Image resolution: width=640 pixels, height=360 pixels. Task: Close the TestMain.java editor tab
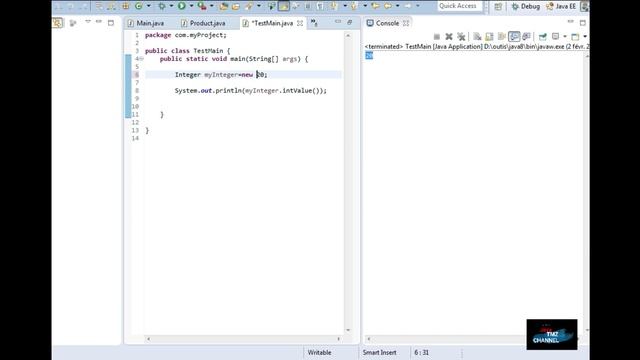click(300, 23)
